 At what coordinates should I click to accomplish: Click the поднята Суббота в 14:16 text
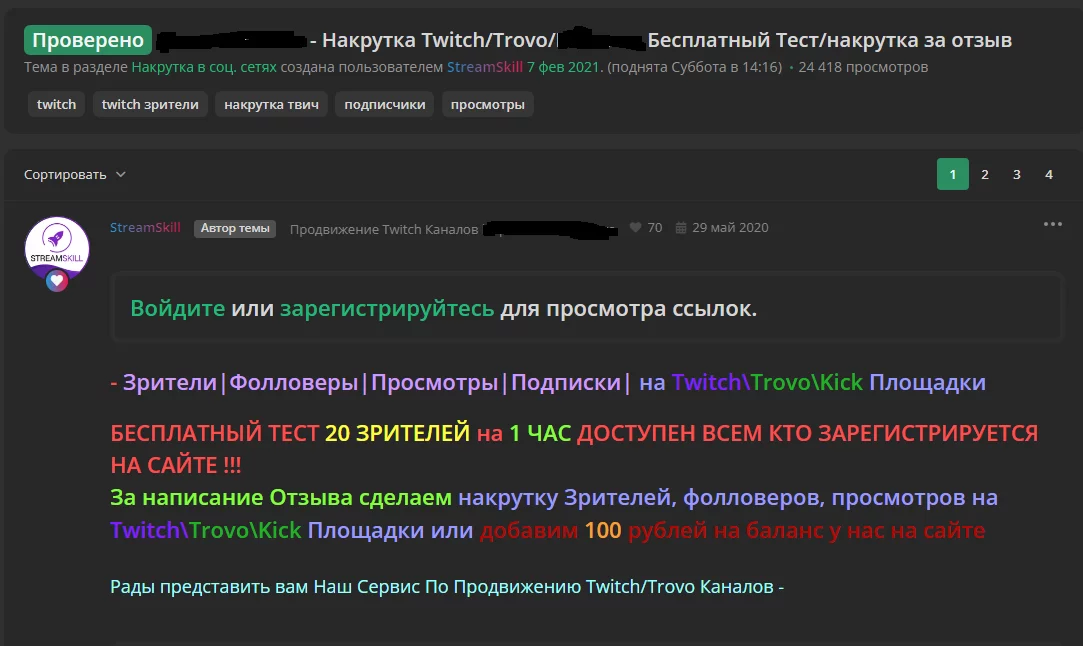695,67
